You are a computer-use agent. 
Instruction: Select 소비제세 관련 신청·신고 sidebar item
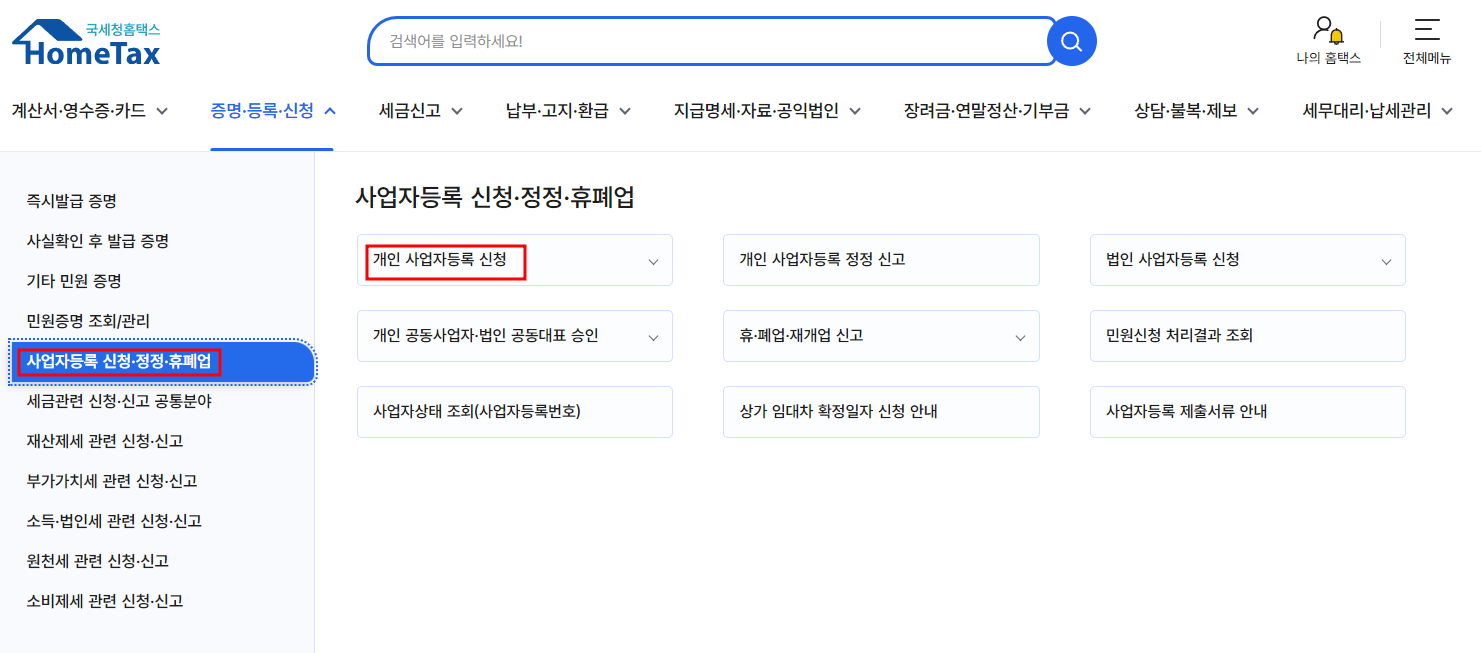point(105,601)
